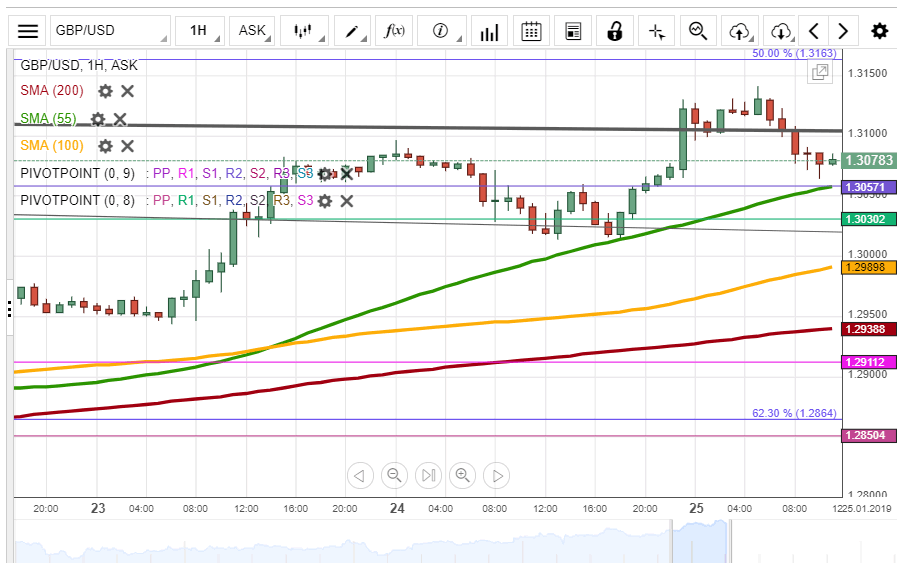The height and width of the screenshot is (571, 899).
Task: Open the hamburger main menu
Action: click(28, 31)
